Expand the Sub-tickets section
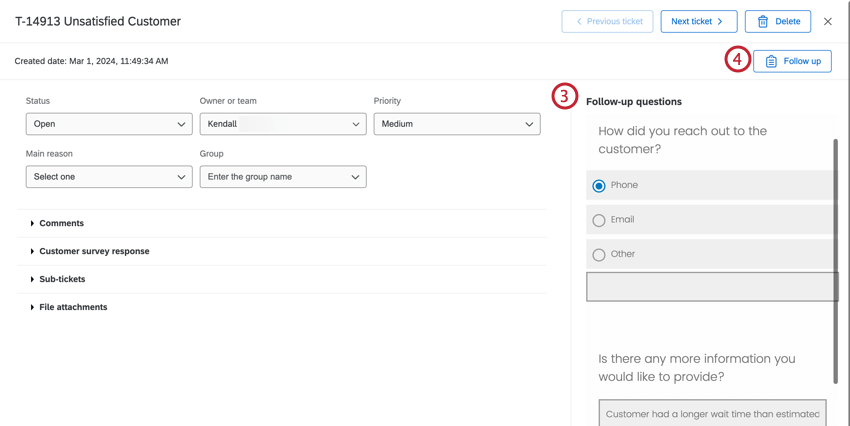Viewport: 850px width, 426px height. (x=62, y=279)
